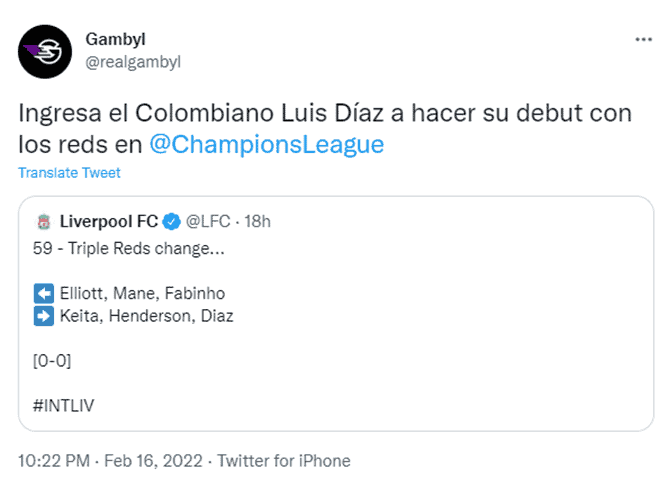Open the Gambyl profile avatar
This screenshot has width=668, height=479.
(45, 52)
